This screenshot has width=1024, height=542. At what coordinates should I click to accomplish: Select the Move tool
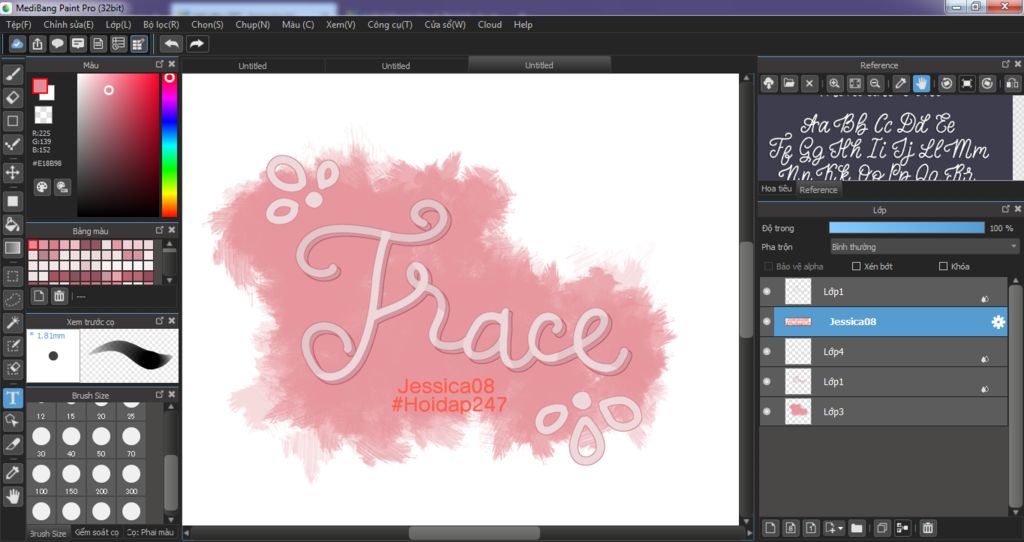(x=12, y=172)
